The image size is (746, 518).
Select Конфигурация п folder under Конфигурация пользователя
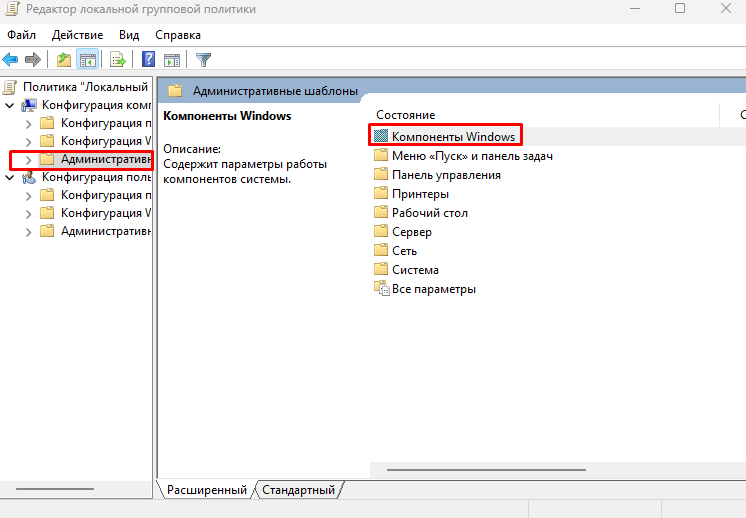(x=95, y=195)
